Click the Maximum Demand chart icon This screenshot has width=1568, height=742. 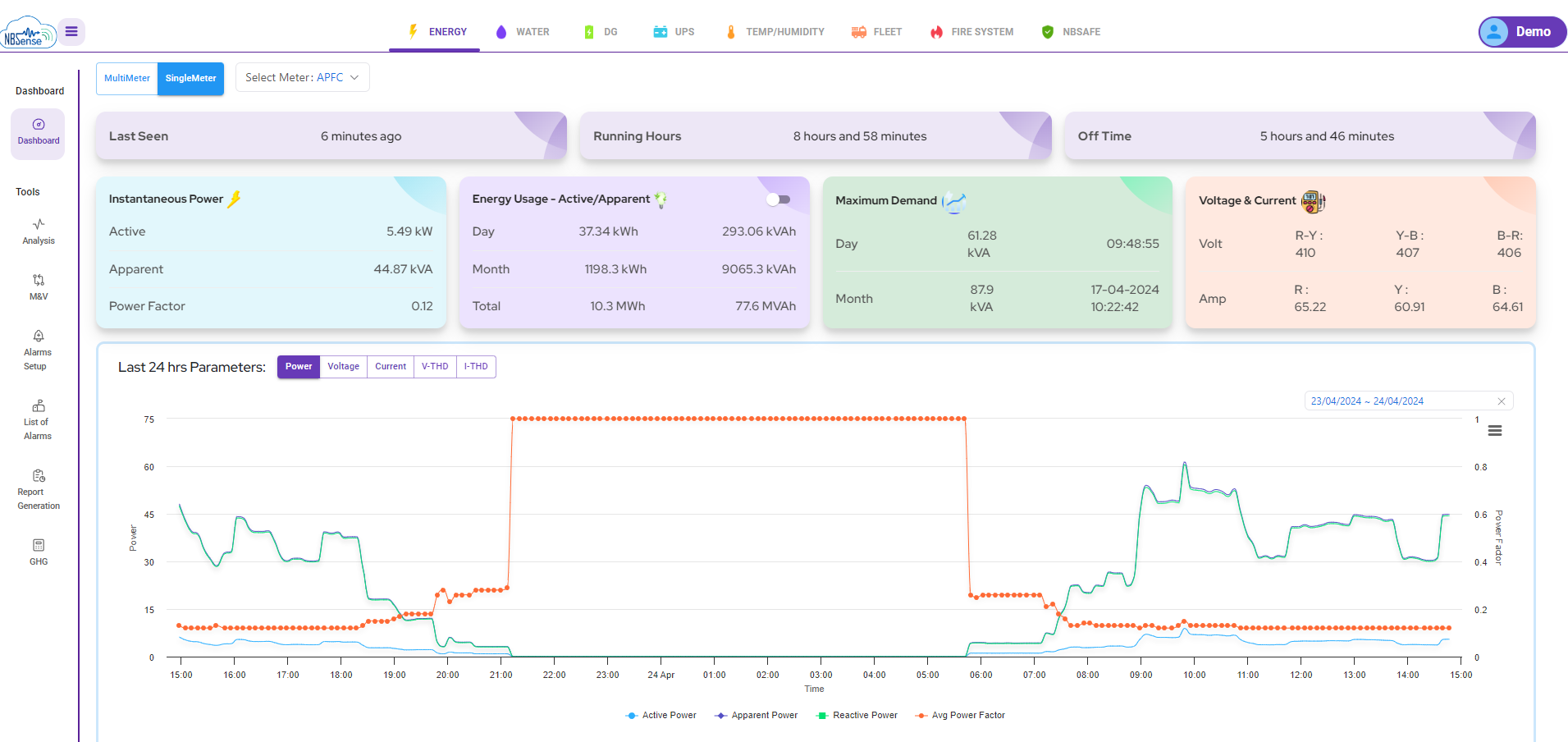tap(954, 201)
